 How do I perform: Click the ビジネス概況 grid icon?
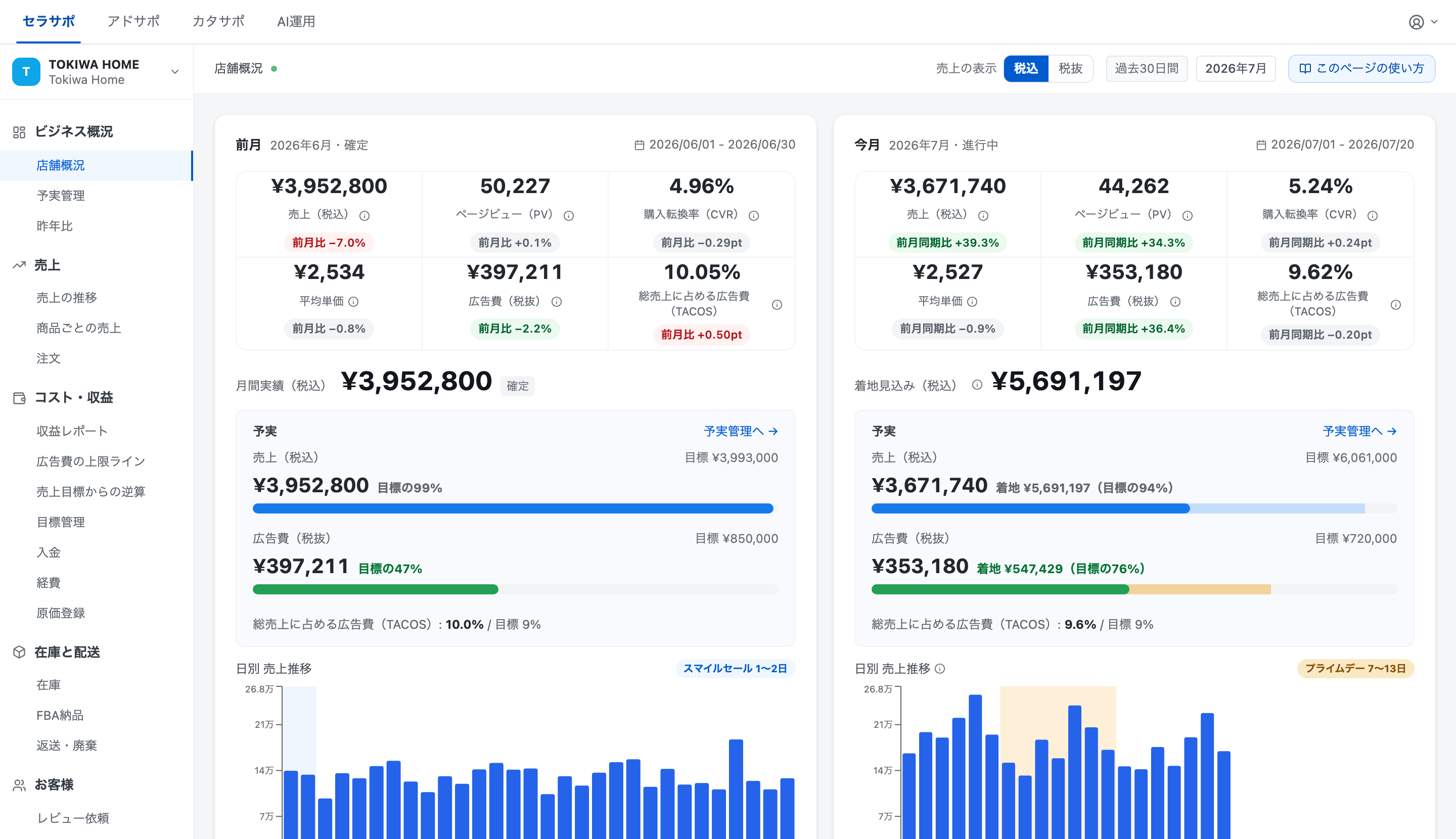pos(19,132)
